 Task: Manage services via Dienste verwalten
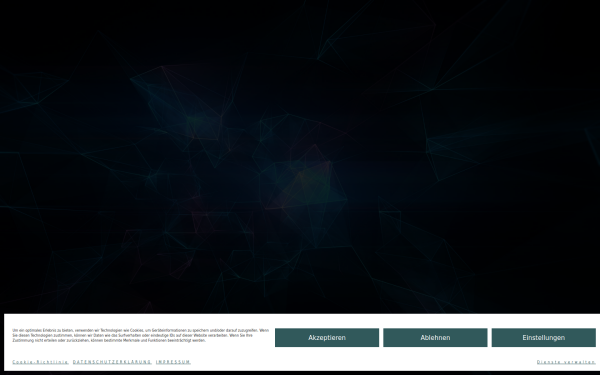566,362
